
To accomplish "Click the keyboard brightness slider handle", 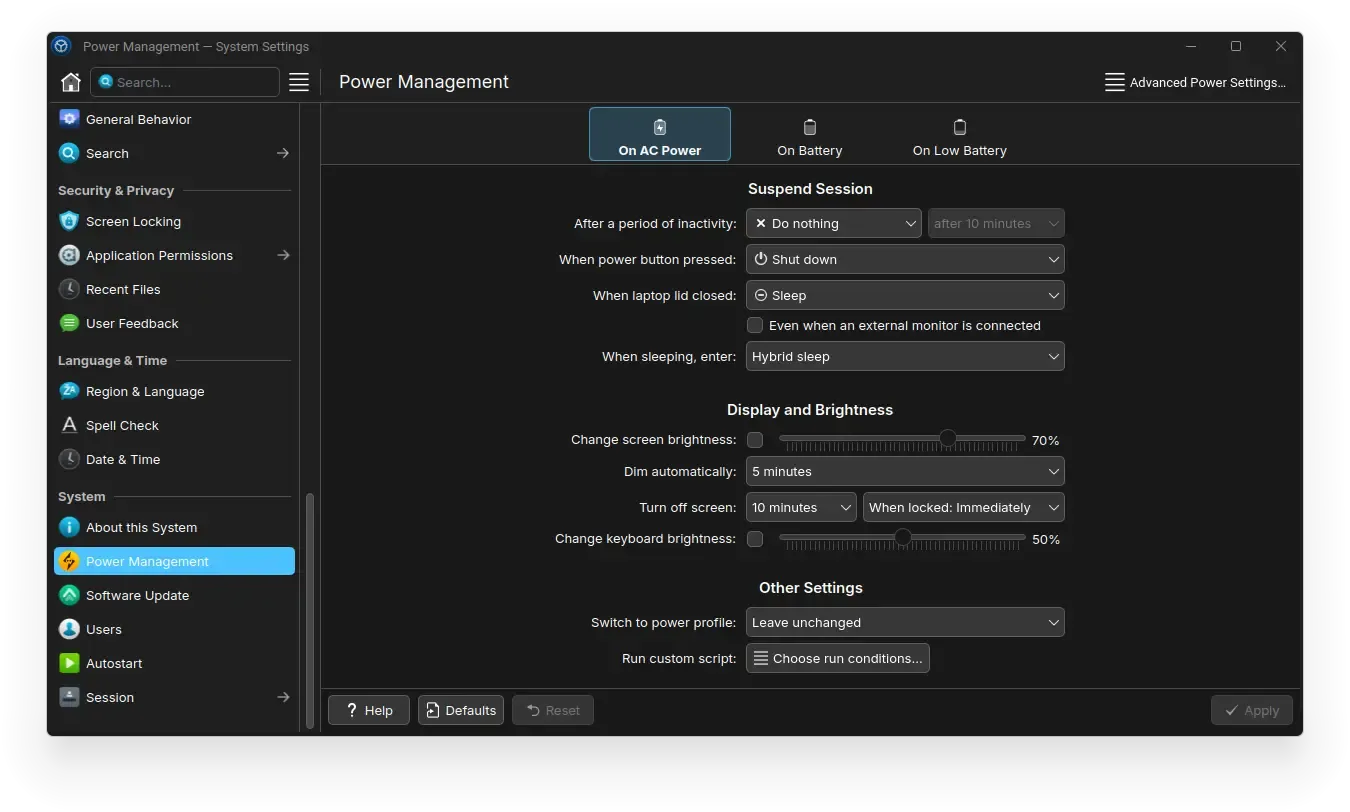I will (x=903, y=537).
